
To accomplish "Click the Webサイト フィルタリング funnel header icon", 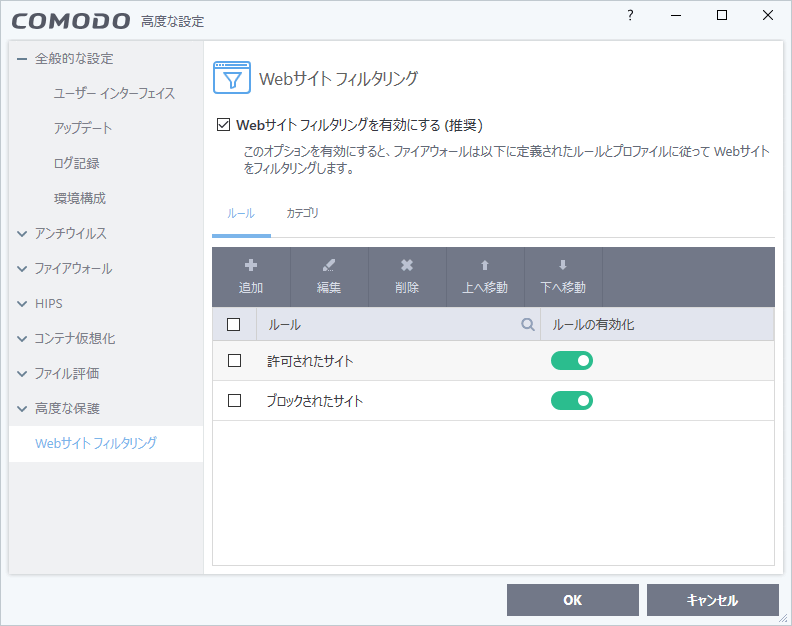I will 232,78.
